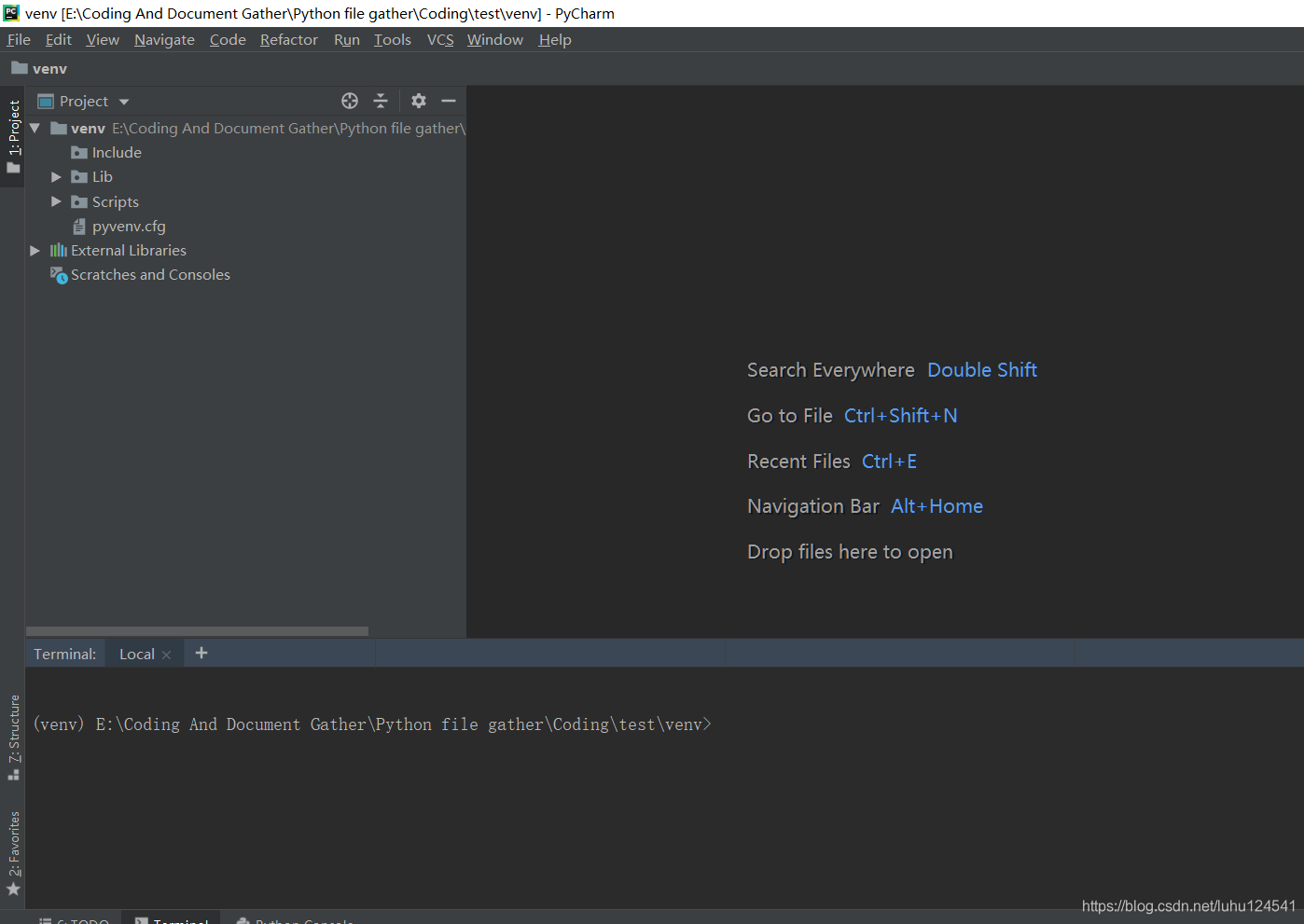Open the File menu
Image resolution: width=1304 pixels, height=924 pixels.
point(19,39)
